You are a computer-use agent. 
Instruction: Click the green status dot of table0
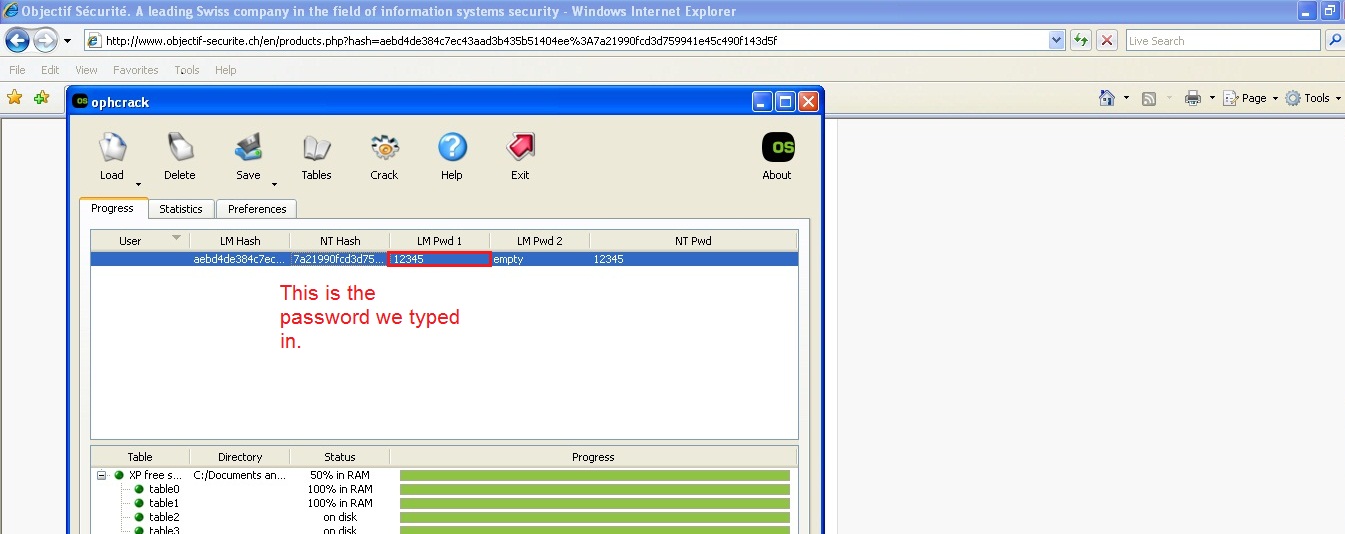139,489
